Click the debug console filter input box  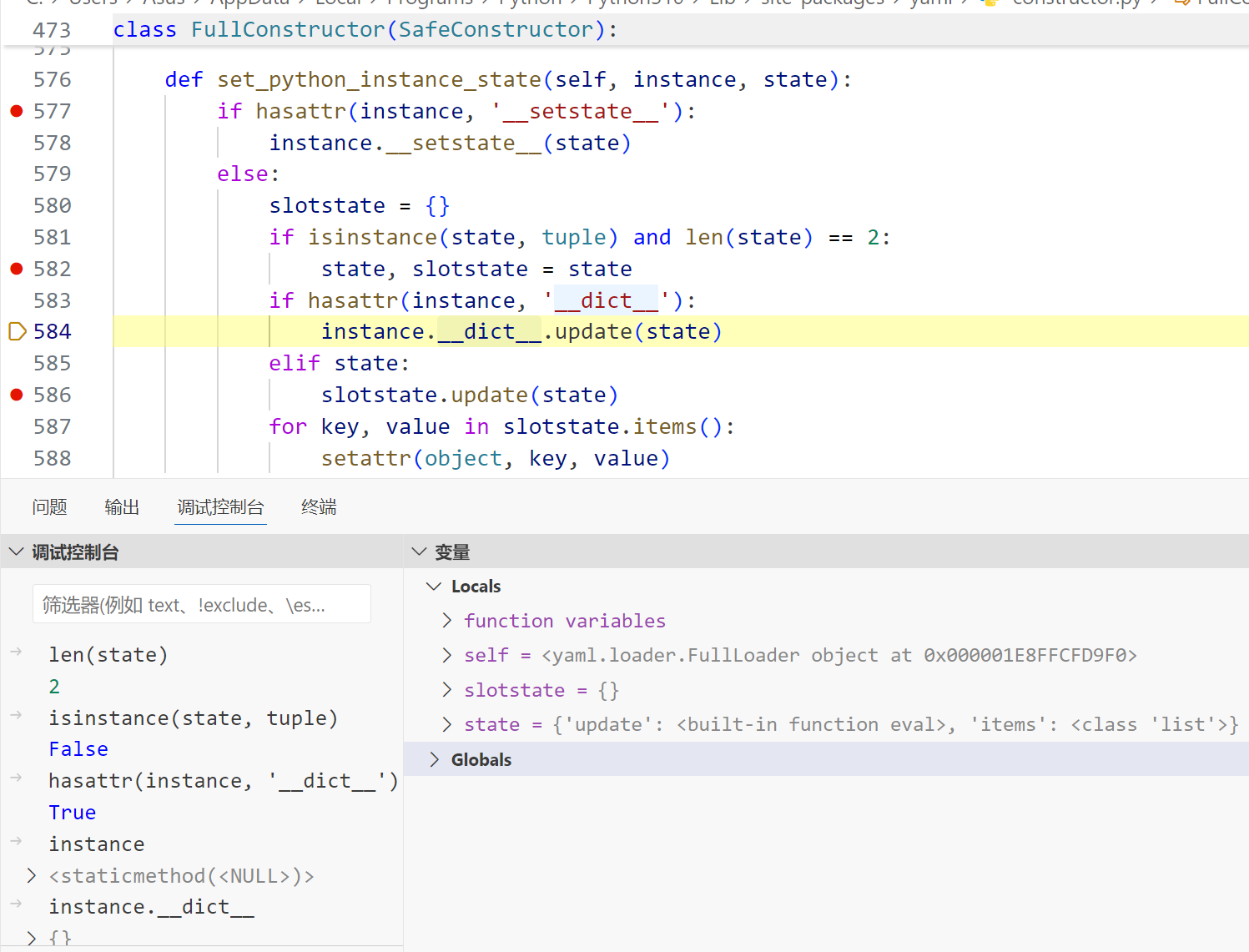(201, 604)
